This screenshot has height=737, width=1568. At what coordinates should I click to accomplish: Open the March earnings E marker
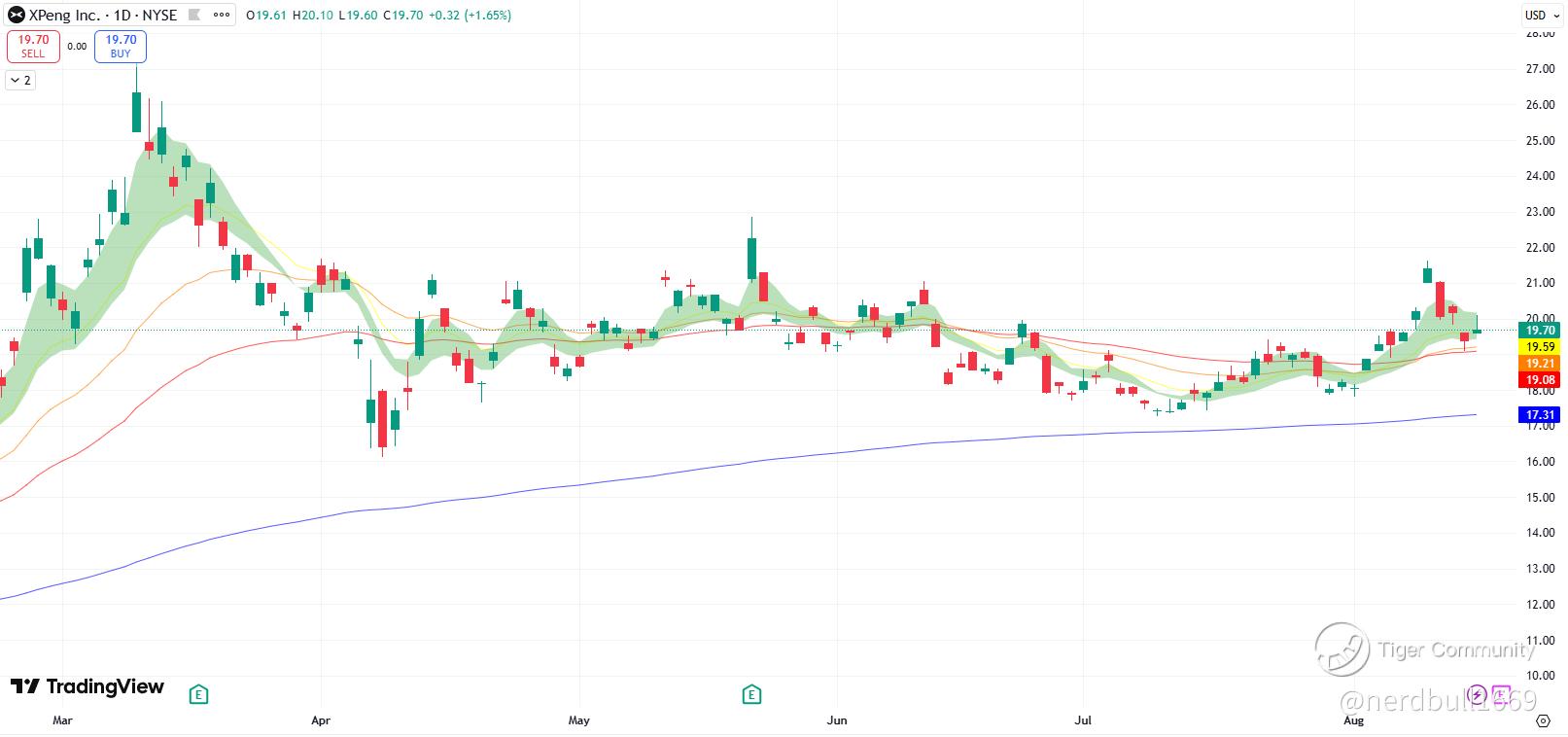click(x=198, y=694)
